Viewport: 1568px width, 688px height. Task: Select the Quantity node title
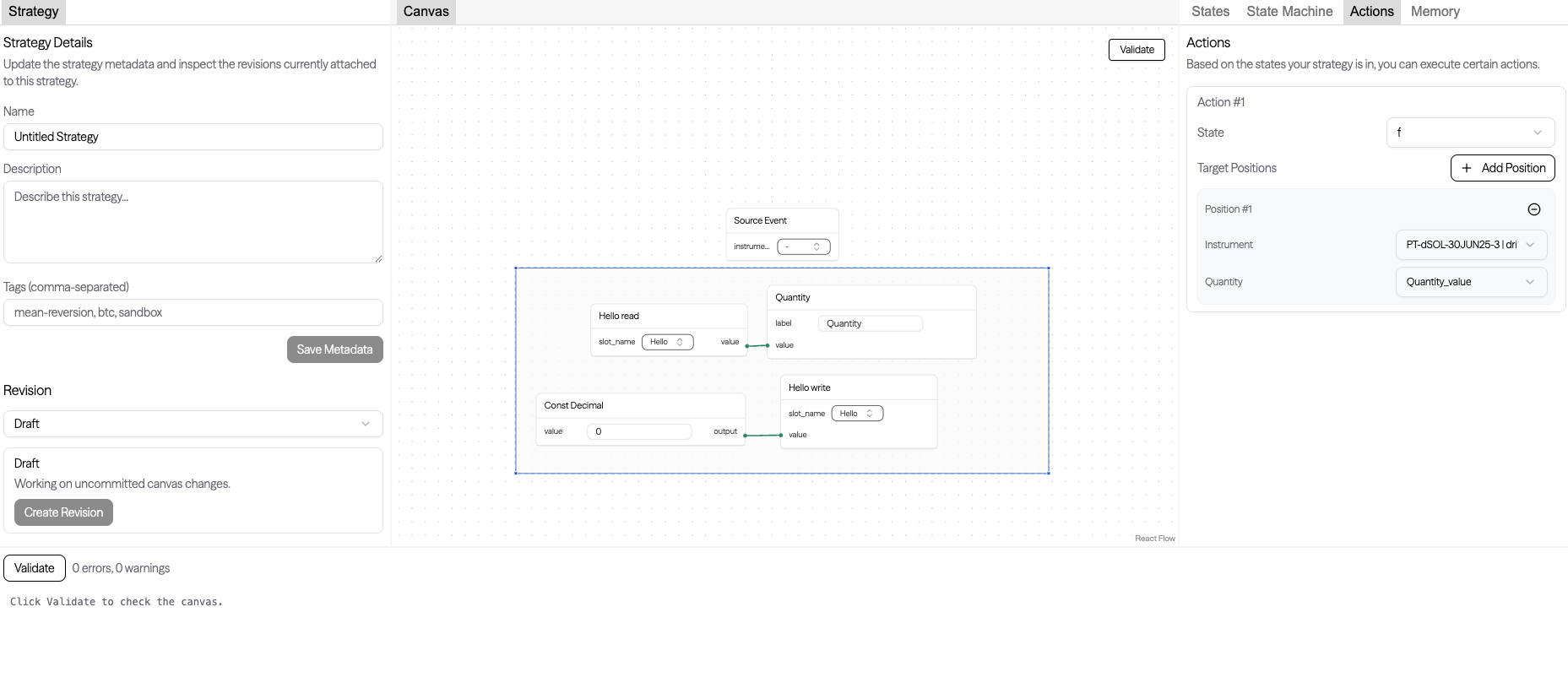793,297
